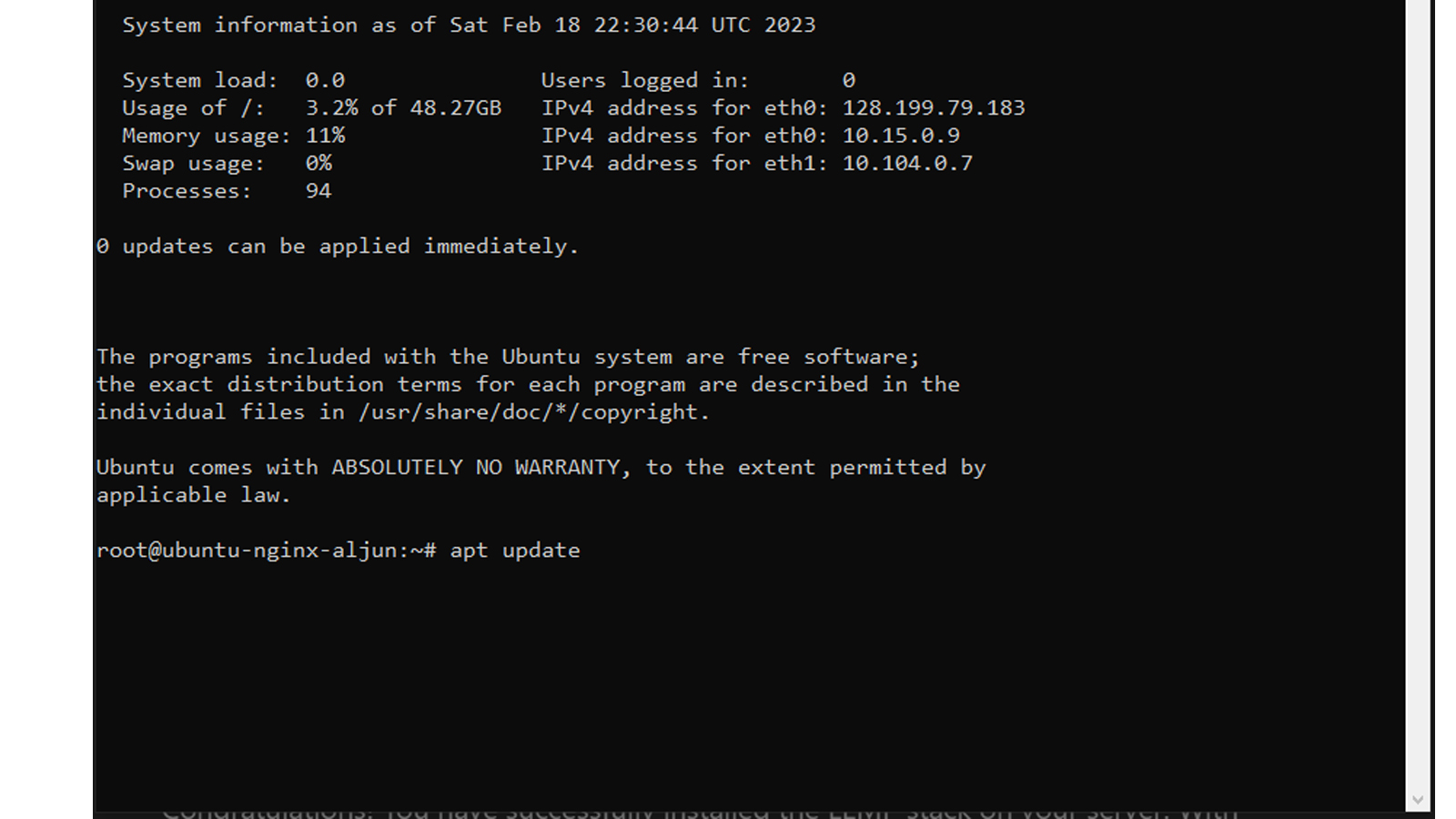Click the 'Users logged in' value
This screenshot has height=819, width=1456.
click(848, 81)
